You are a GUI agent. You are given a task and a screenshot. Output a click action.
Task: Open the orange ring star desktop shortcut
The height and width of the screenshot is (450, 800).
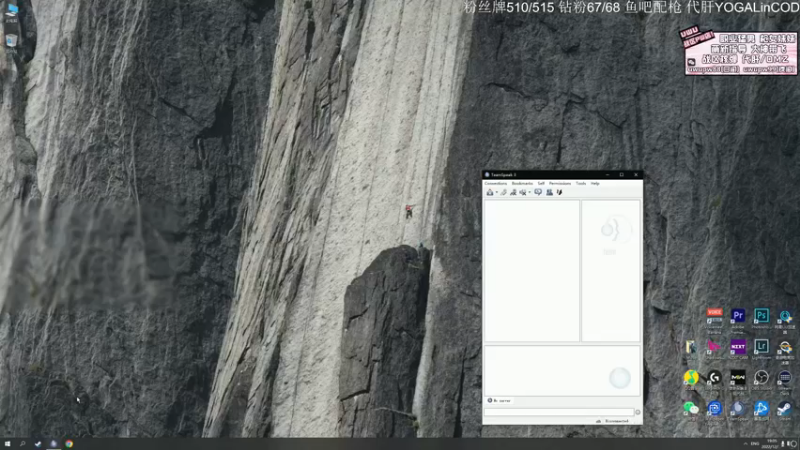[x=785, y=349]
